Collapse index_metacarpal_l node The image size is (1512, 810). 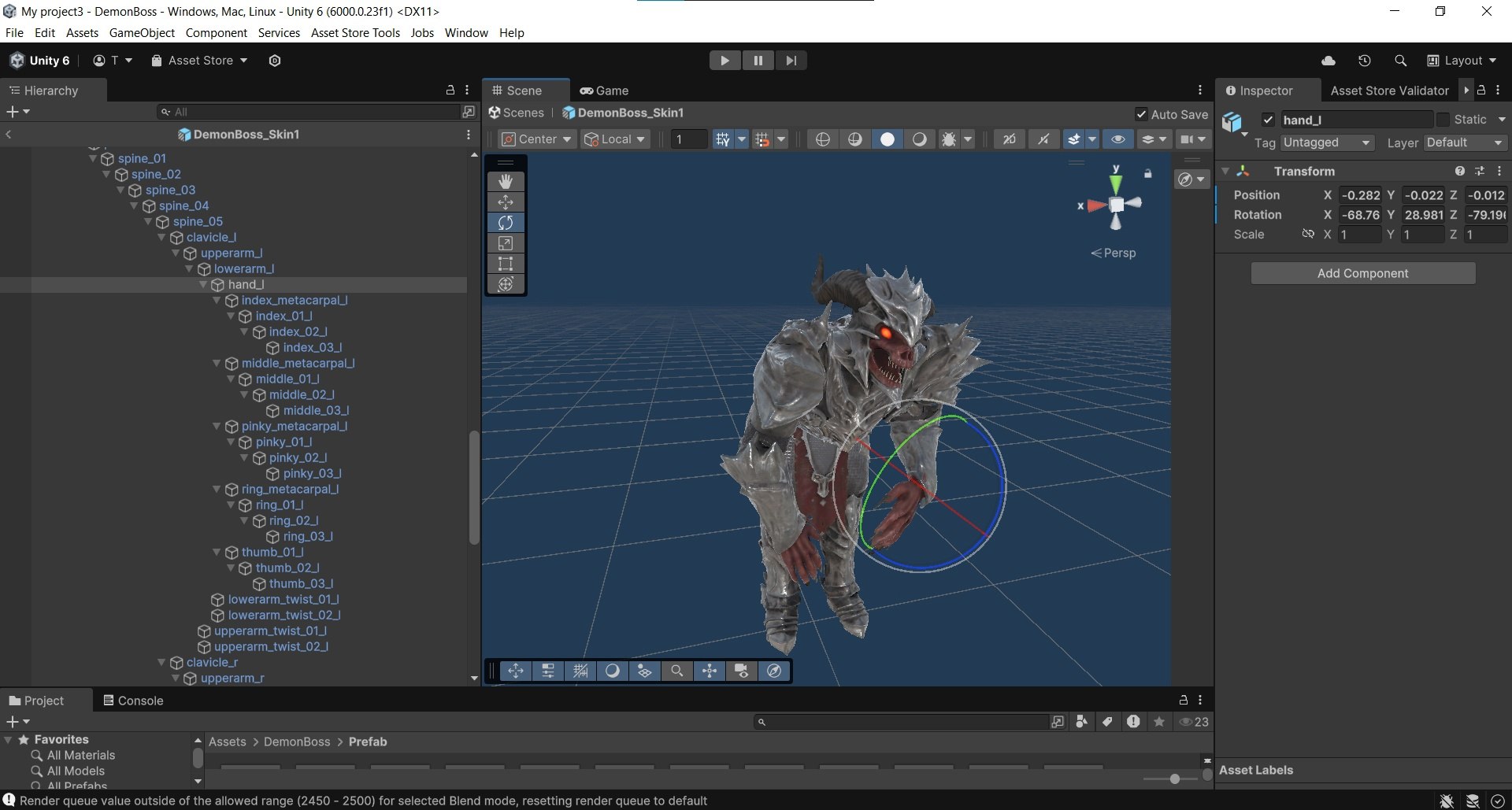[x=217, y=300]
